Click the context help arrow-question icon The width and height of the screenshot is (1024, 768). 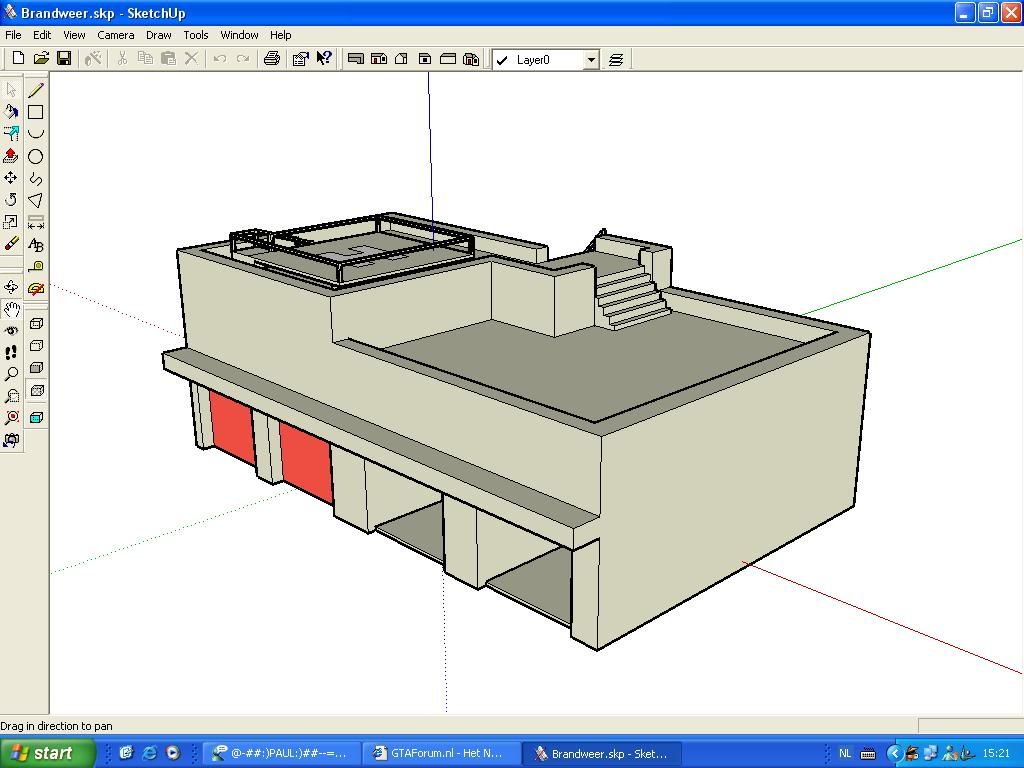(324, 59)
